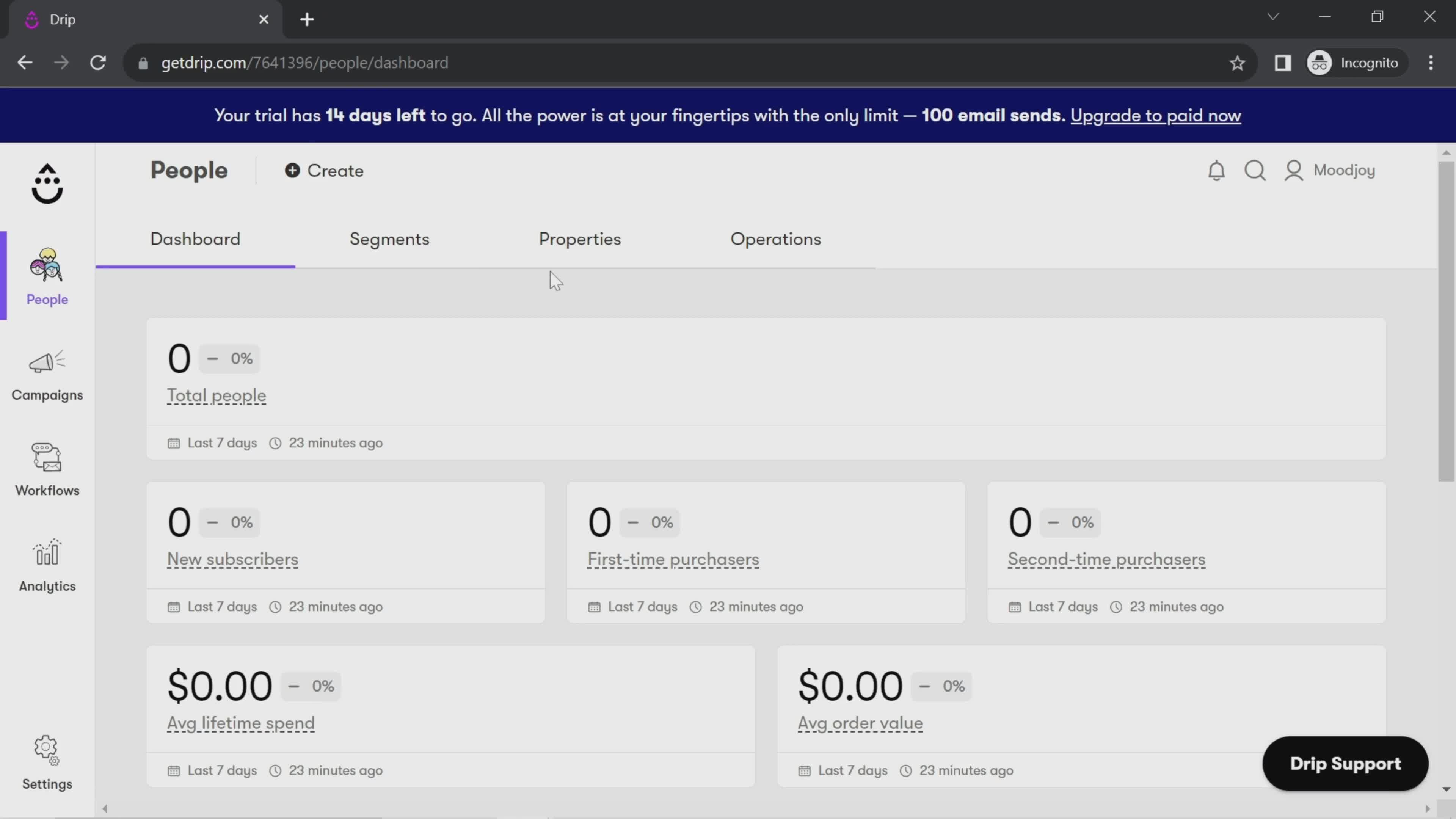Viewport: 1456px width, 819px height.
Task: Click clock icon in First-time purchasers card
Action: coord(696,607)
